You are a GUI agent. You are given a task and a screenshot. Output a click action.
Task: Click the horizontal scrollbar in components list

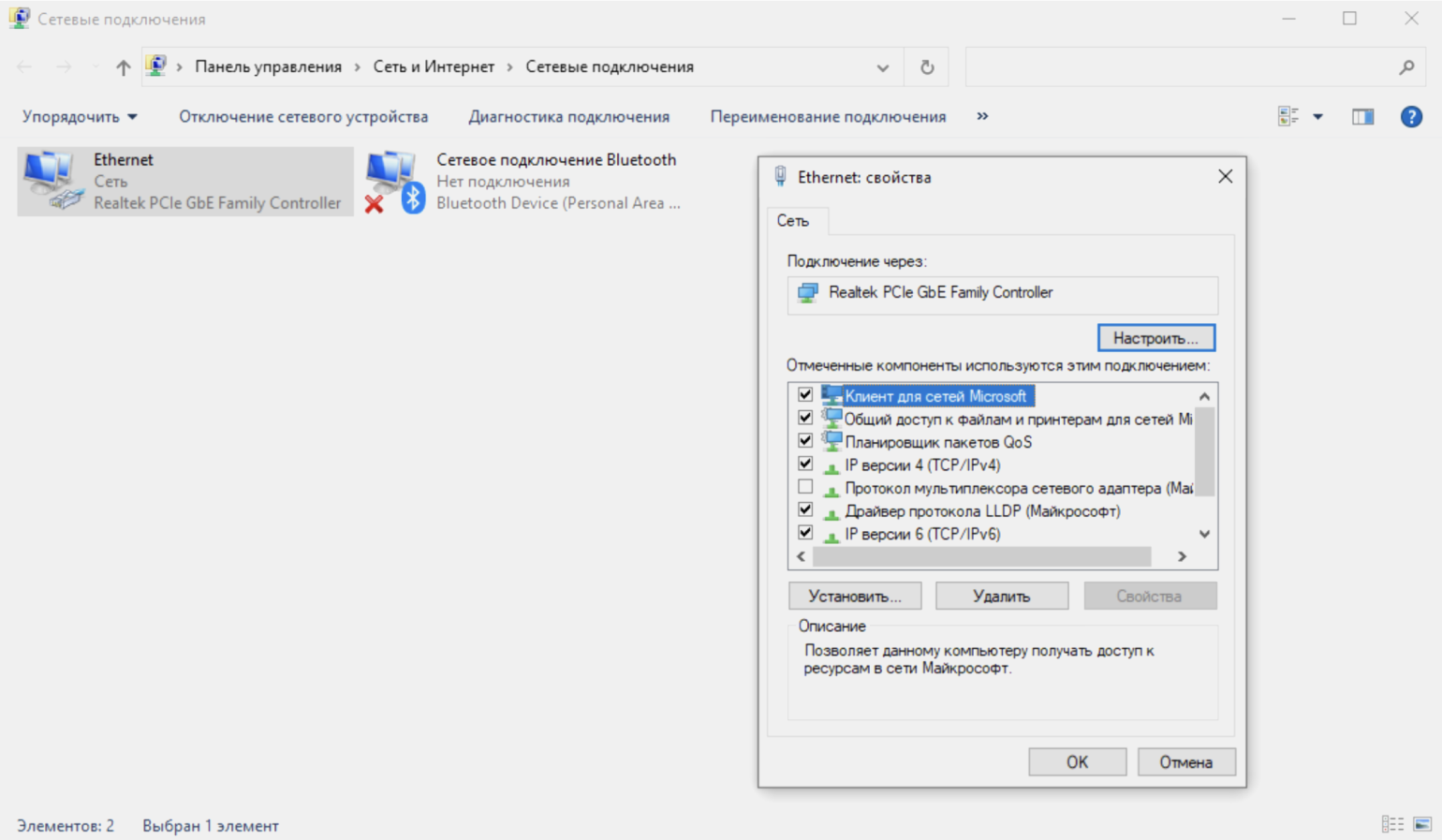coord(980,557)
